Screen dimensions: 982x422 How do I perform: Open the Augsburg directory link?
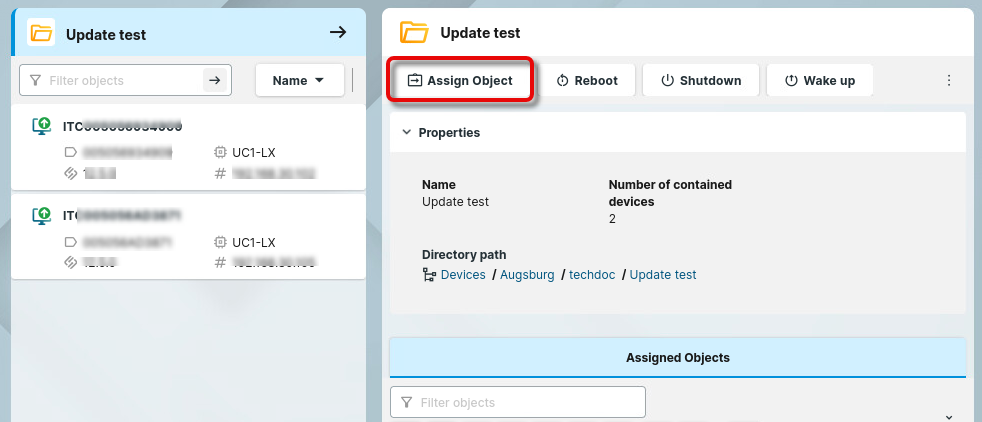(527, 275)
